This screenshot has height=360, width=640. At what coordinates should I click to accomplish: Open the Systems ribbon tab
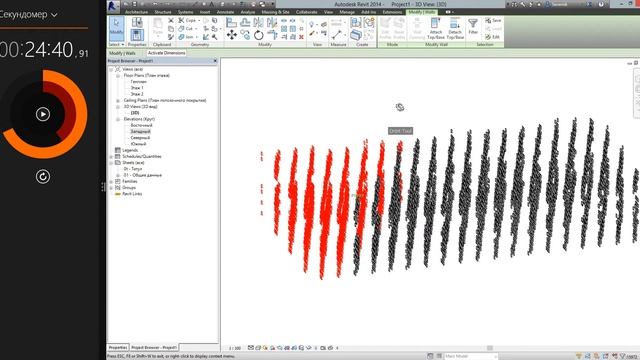point(185,12)
